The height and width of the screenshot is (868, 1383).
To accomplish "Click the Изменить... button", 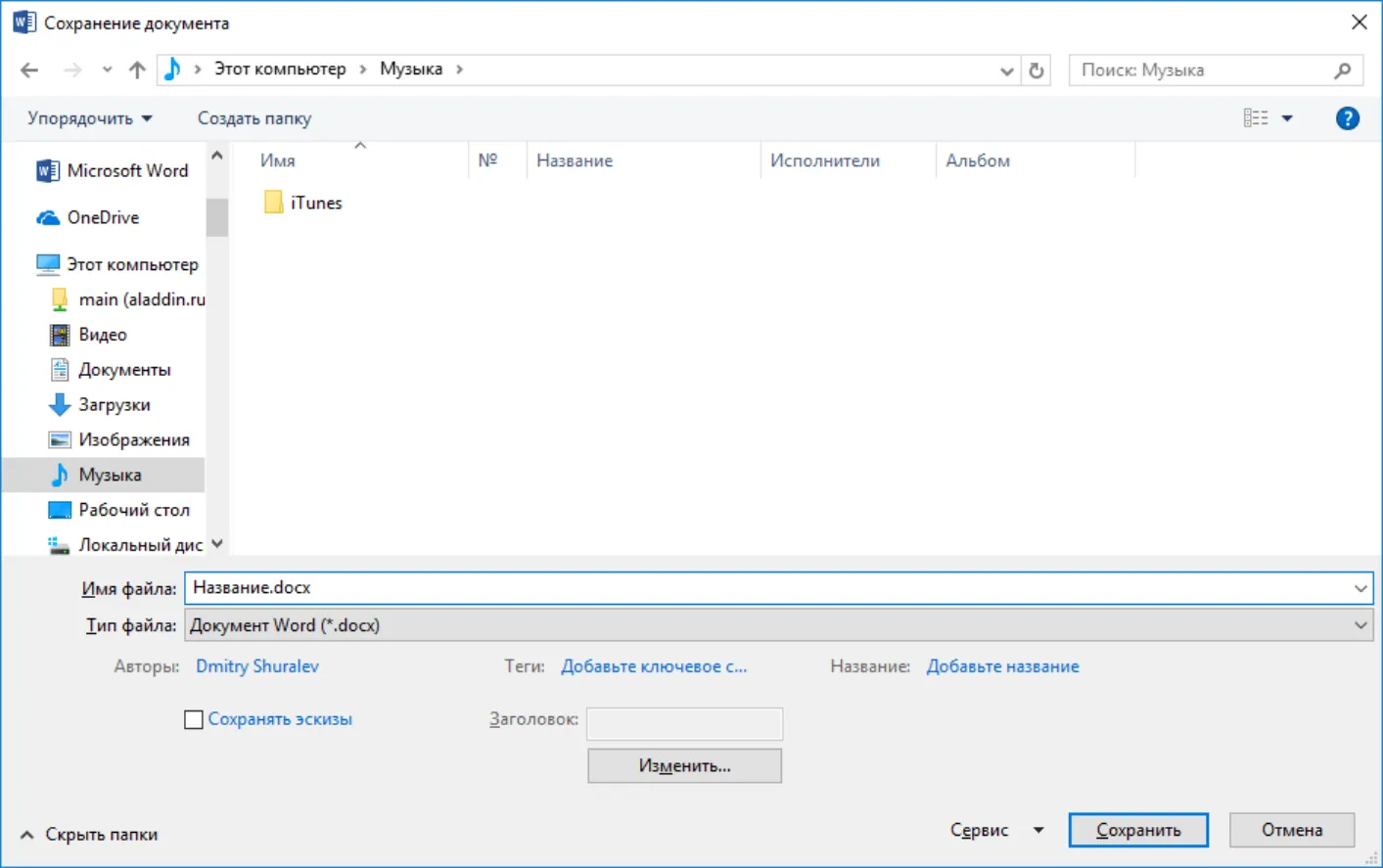I will pyautogui.click(x=685, y=766).
